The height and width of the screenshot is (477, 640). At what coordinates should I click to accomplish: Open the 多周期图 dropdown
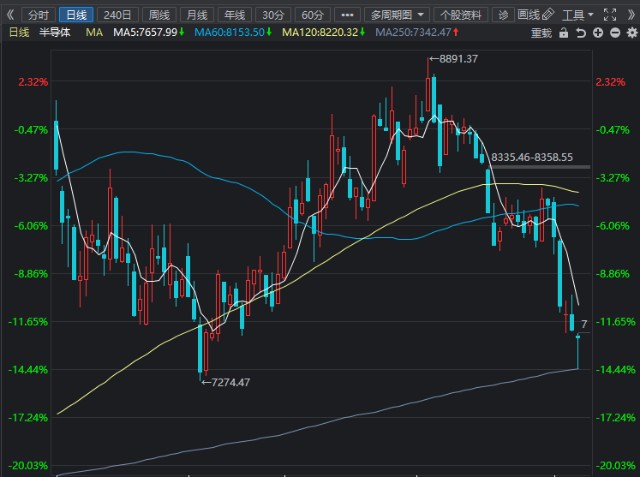397,15
